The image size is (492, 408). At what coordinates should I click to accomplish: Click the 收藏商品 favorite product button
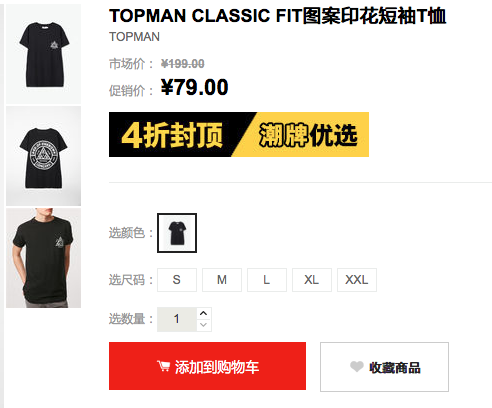coord(384,367)
